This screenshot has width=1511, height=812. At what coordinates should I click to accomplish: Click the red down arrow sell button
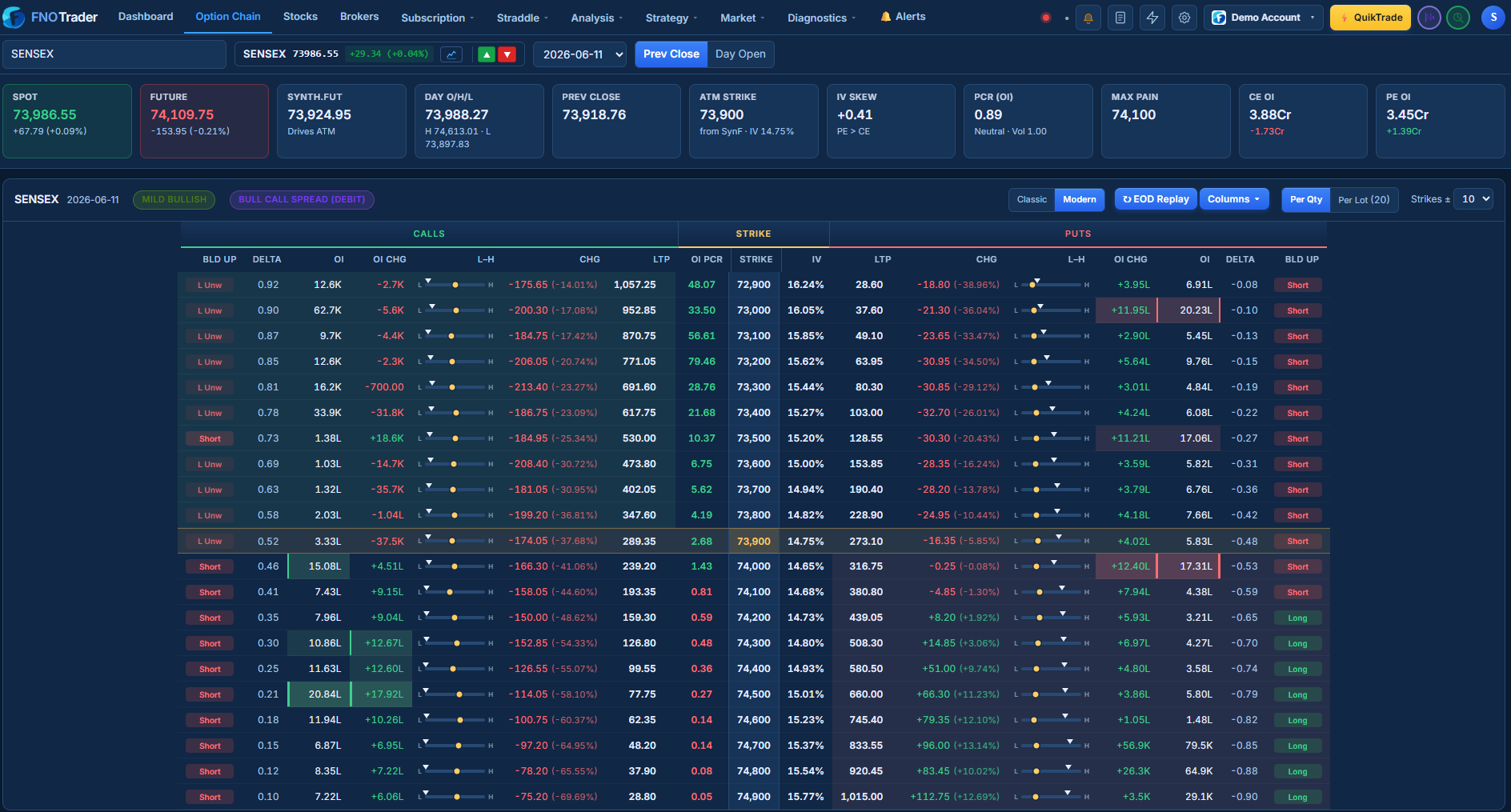click(507, 54)
